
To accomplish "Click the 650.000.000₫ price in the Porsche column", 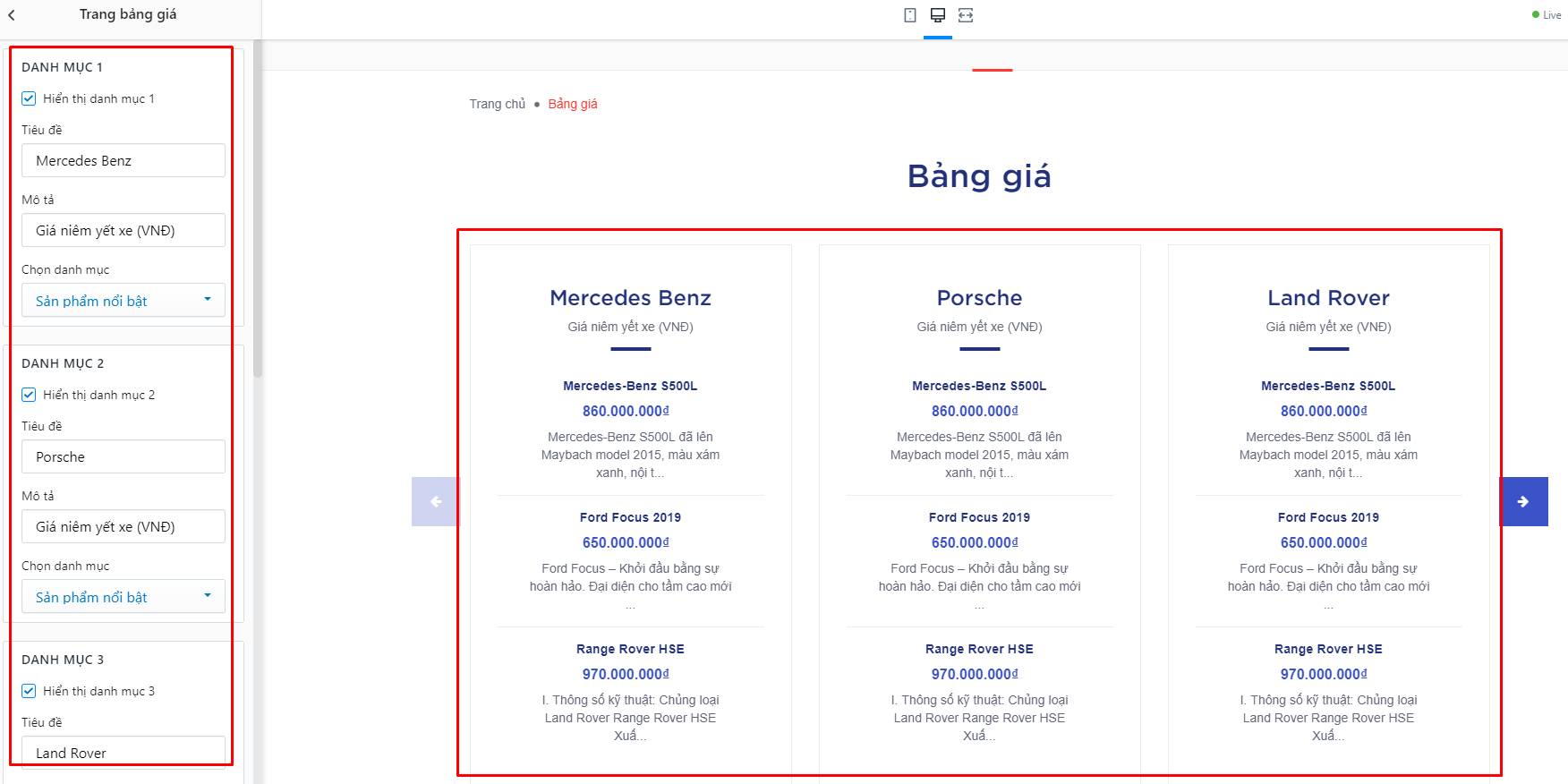I will pyautogui.click(x=975, y=542).
